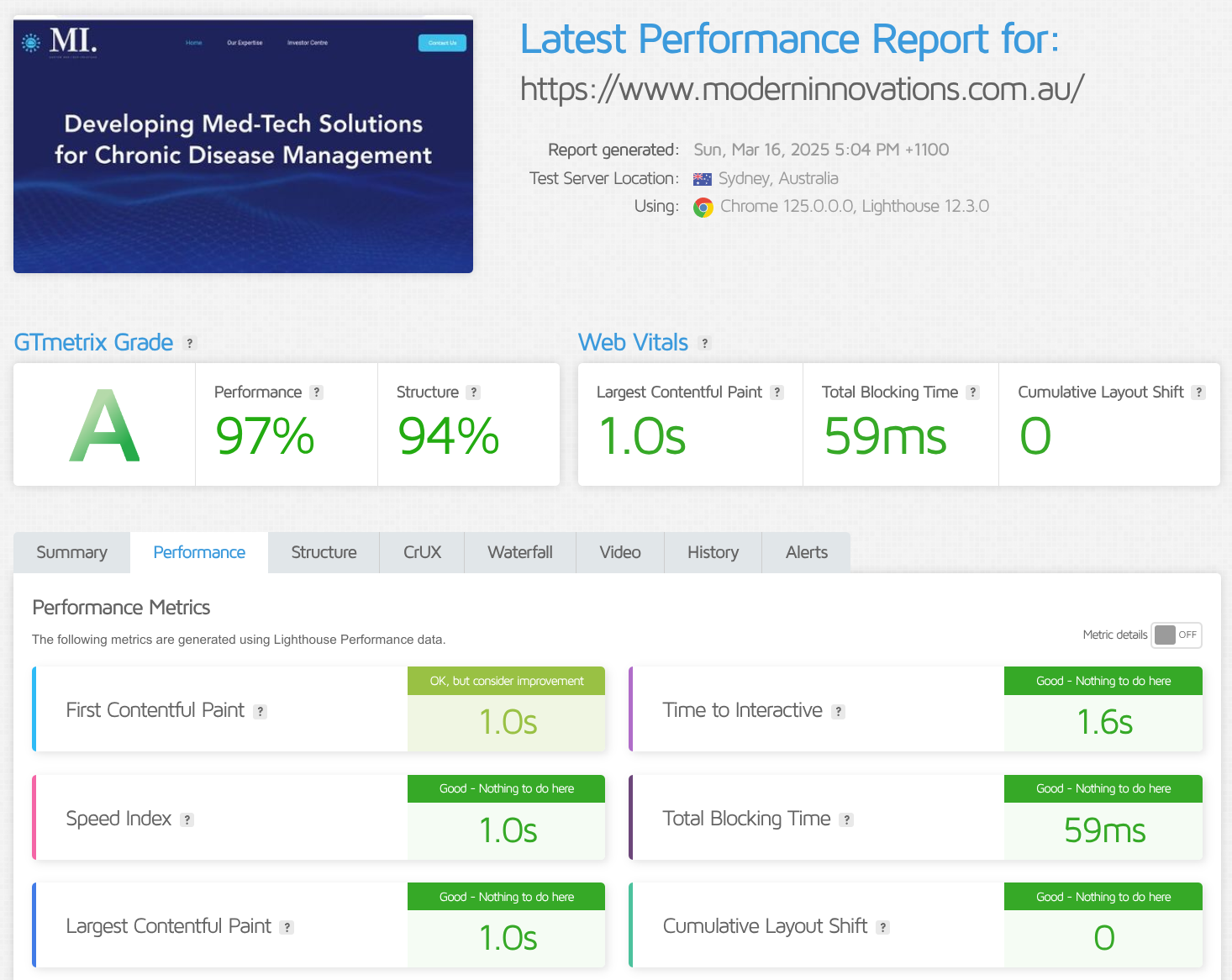Image resolution: width=1232 pixels, height=980 pixels.
Task: Click help icon next to First Contentful Paint
Action: tap(261, 712)
